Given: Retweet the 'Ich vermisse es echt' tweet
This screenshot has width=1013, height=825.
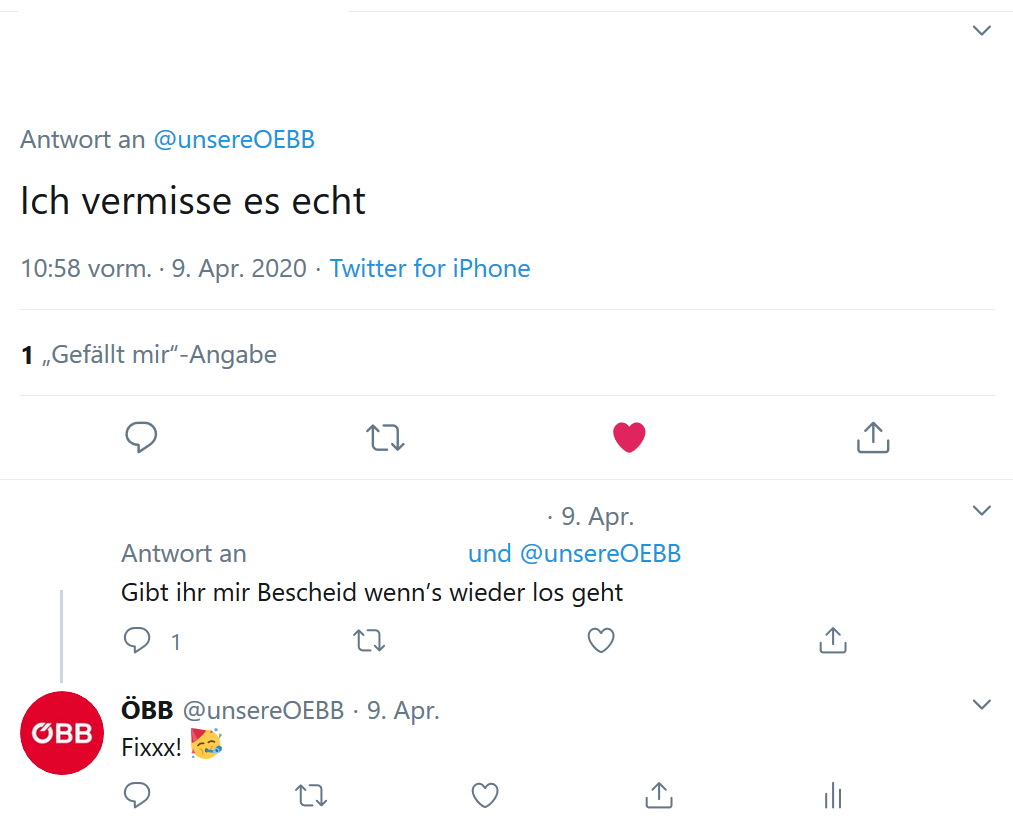Looking at the screenshot, I should click(x=385, y=437).
